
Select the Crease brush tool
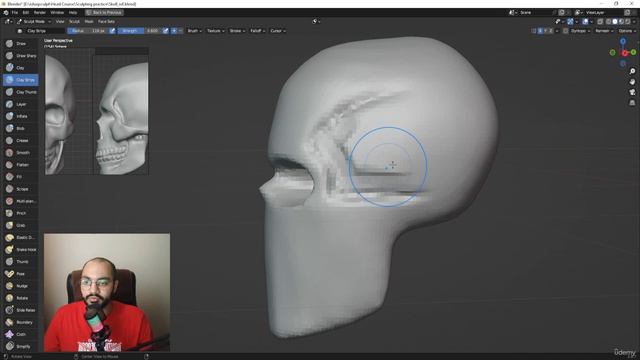(x=20, y=140)
